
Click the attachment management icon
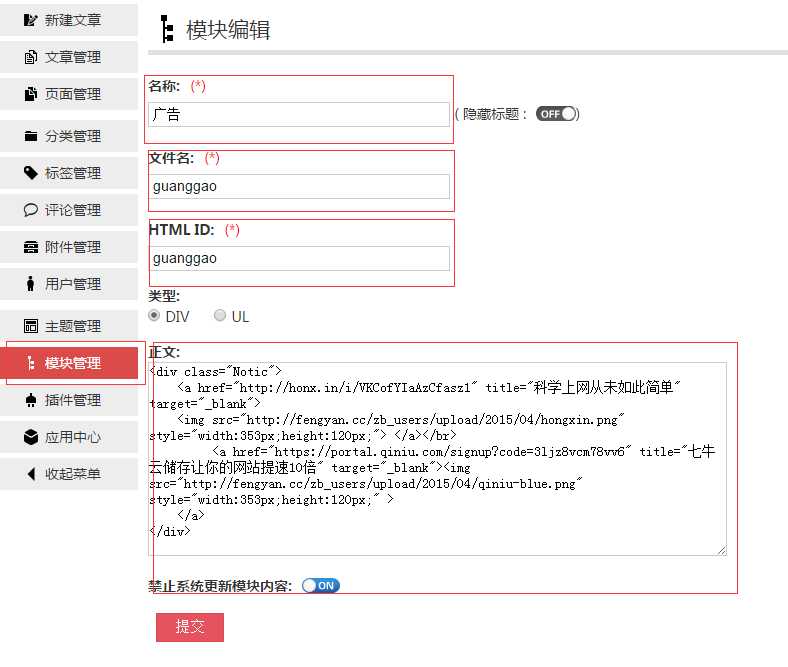(31, 247)
